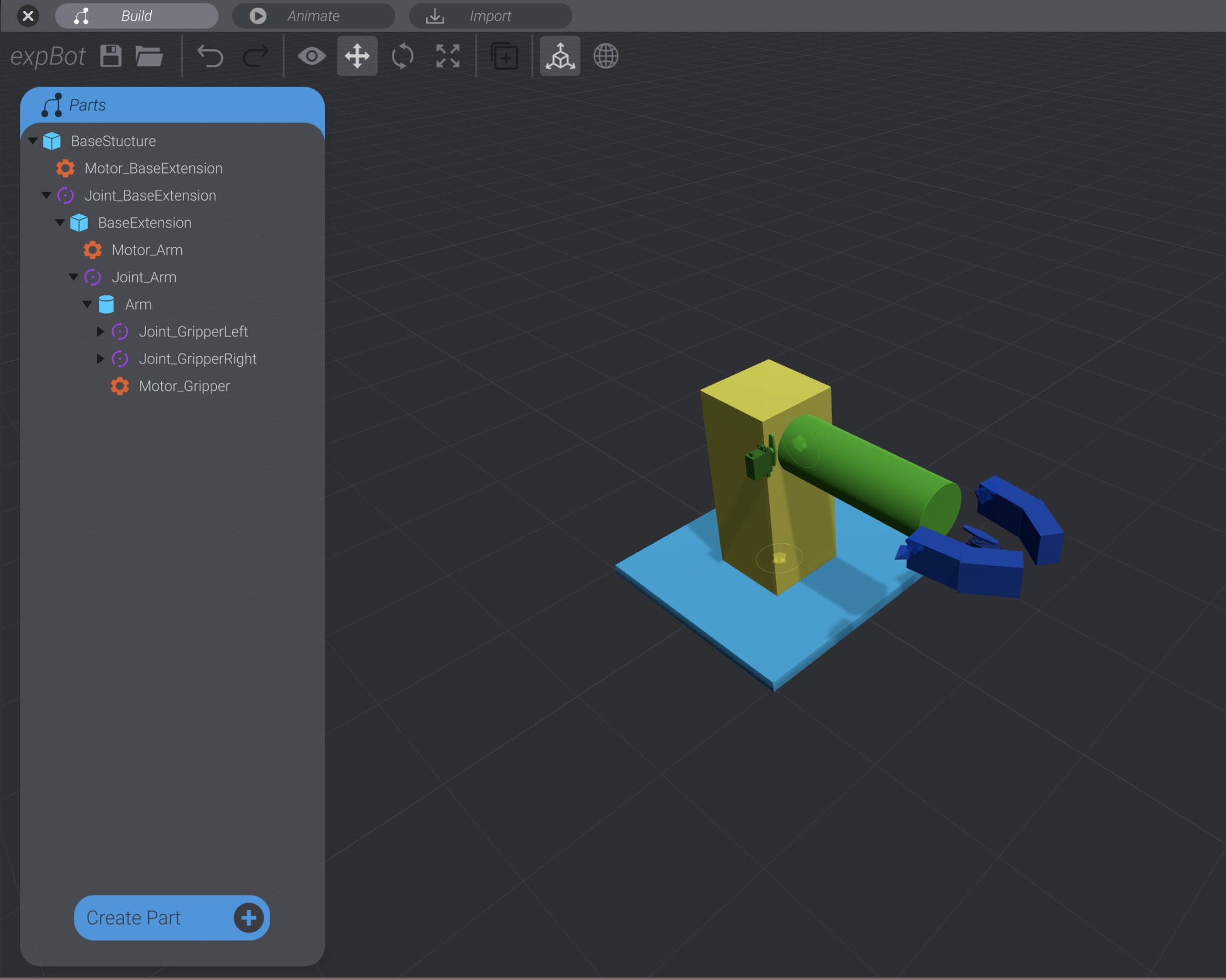Switch to the Animate tab
The width and height of the screenshot is (1226, 980).
[x=314, y=15]
